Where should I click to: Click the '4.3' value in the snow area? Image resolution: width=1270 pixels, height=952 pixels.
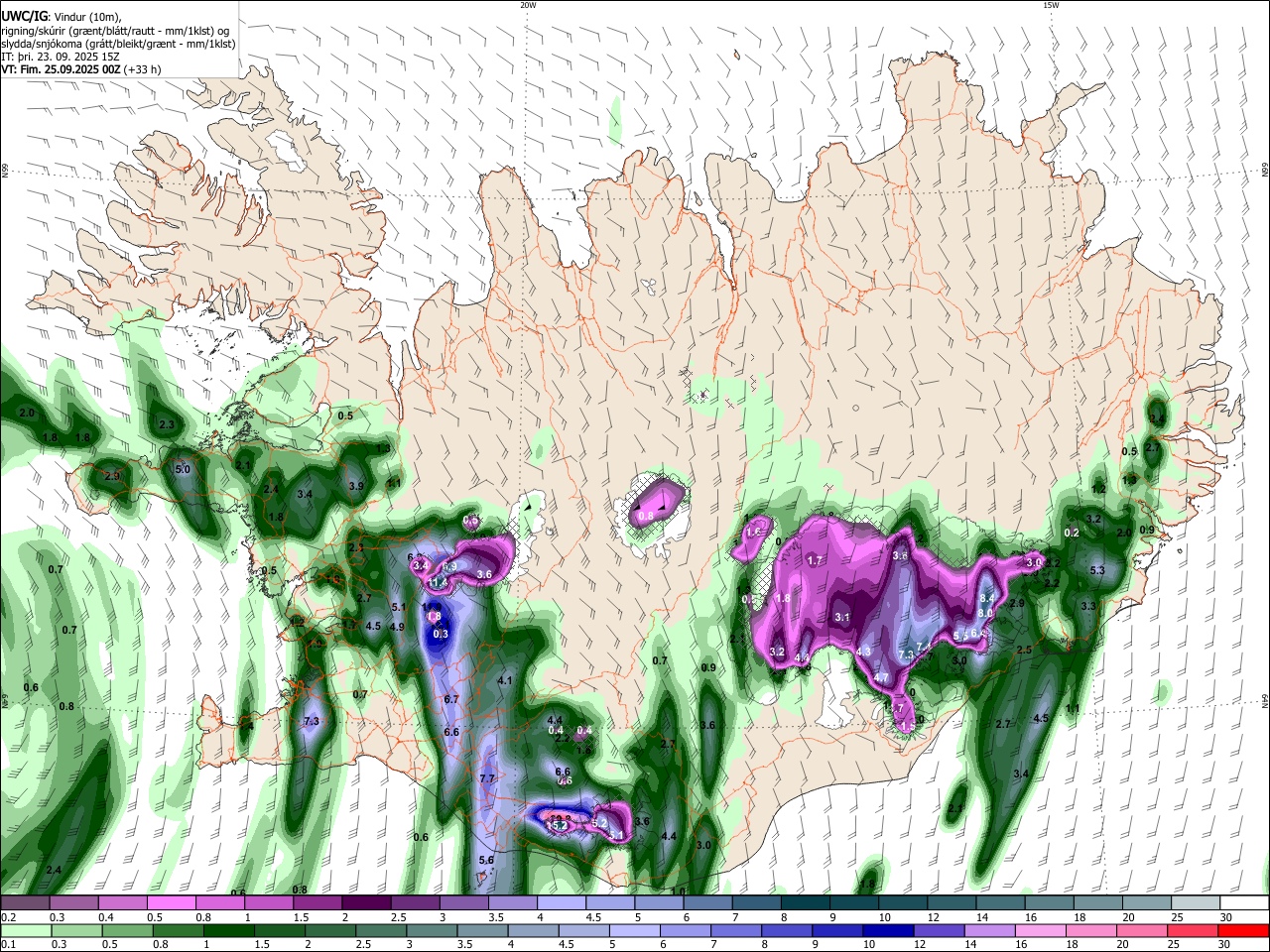[x=863, y=653]
